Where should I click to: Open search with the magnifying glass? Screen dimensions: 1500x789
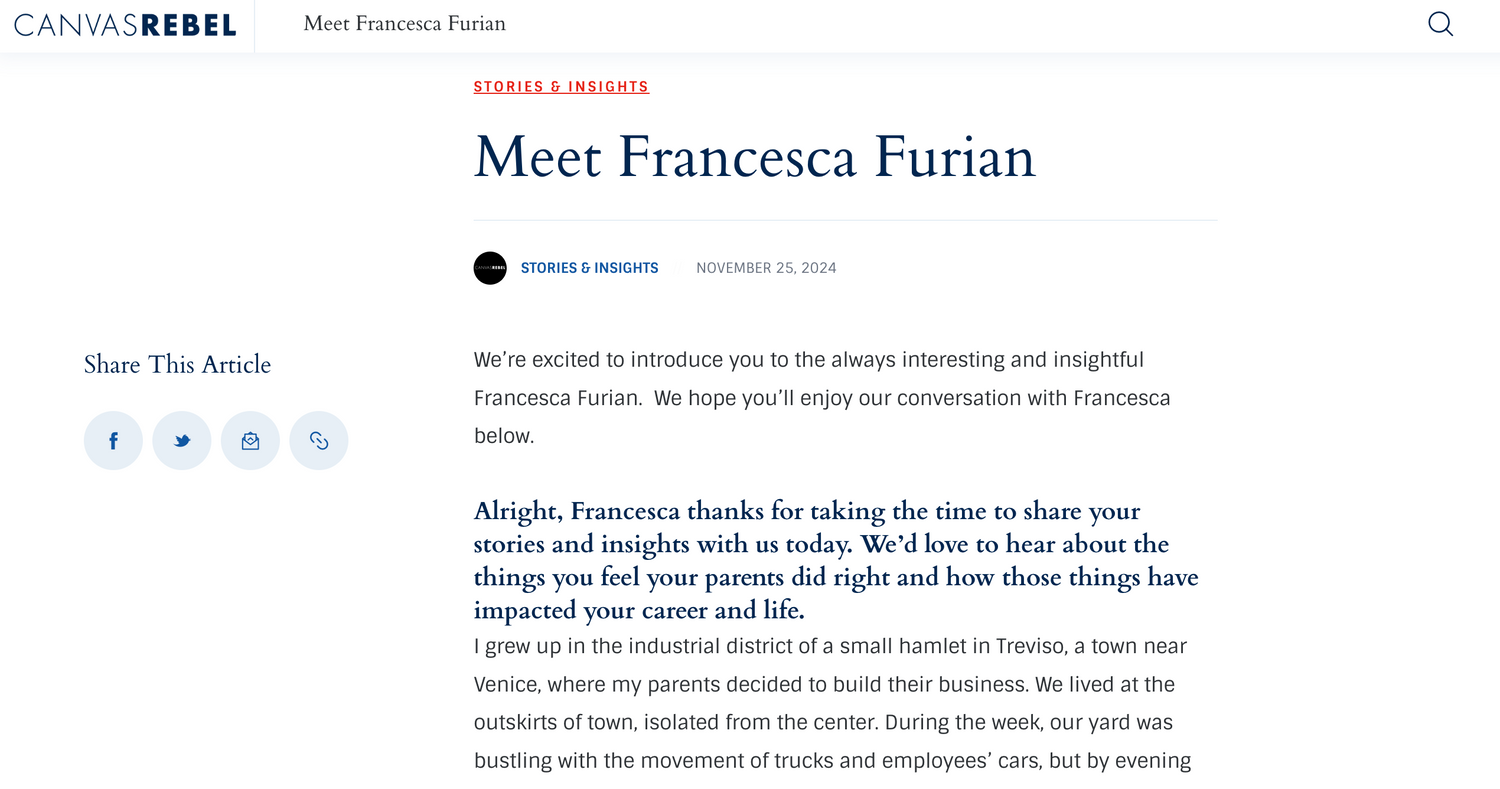point(1440,24)
